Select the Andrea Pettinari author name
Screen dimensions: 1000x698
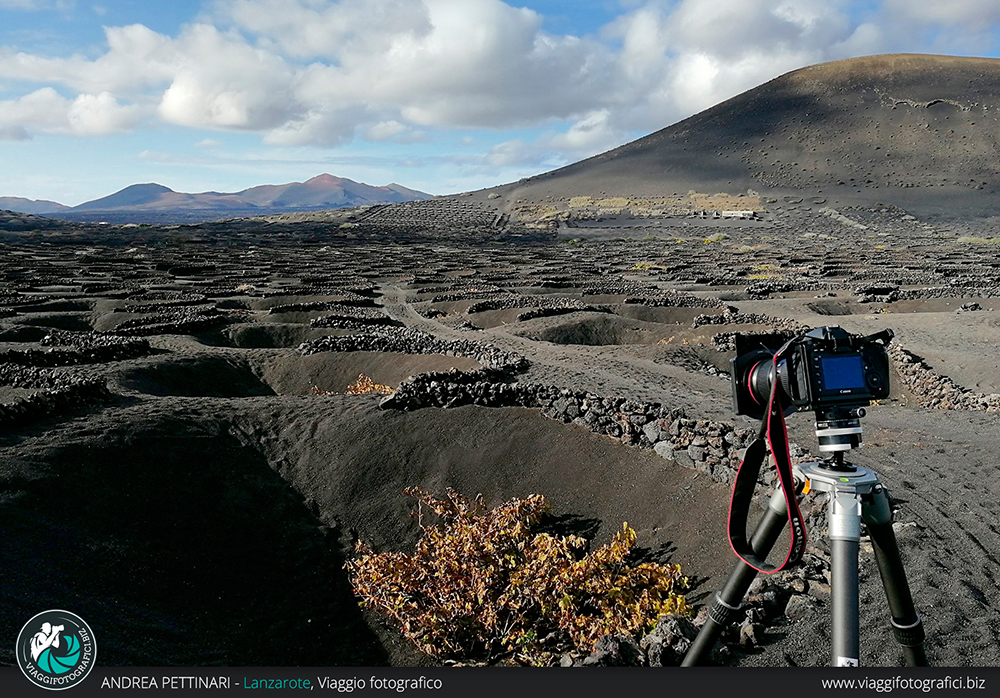click(166, 683)
